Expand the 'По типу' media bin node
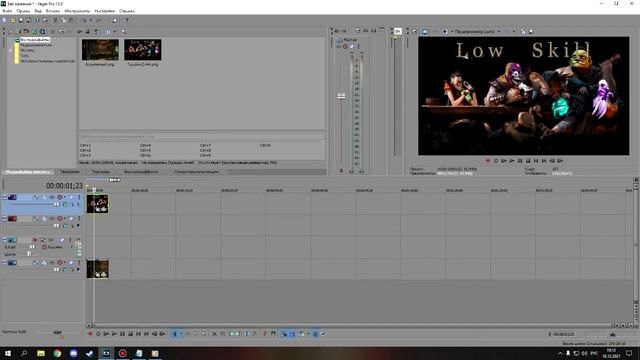This screenshot has height=360, width=640. [x=11, y=50]
